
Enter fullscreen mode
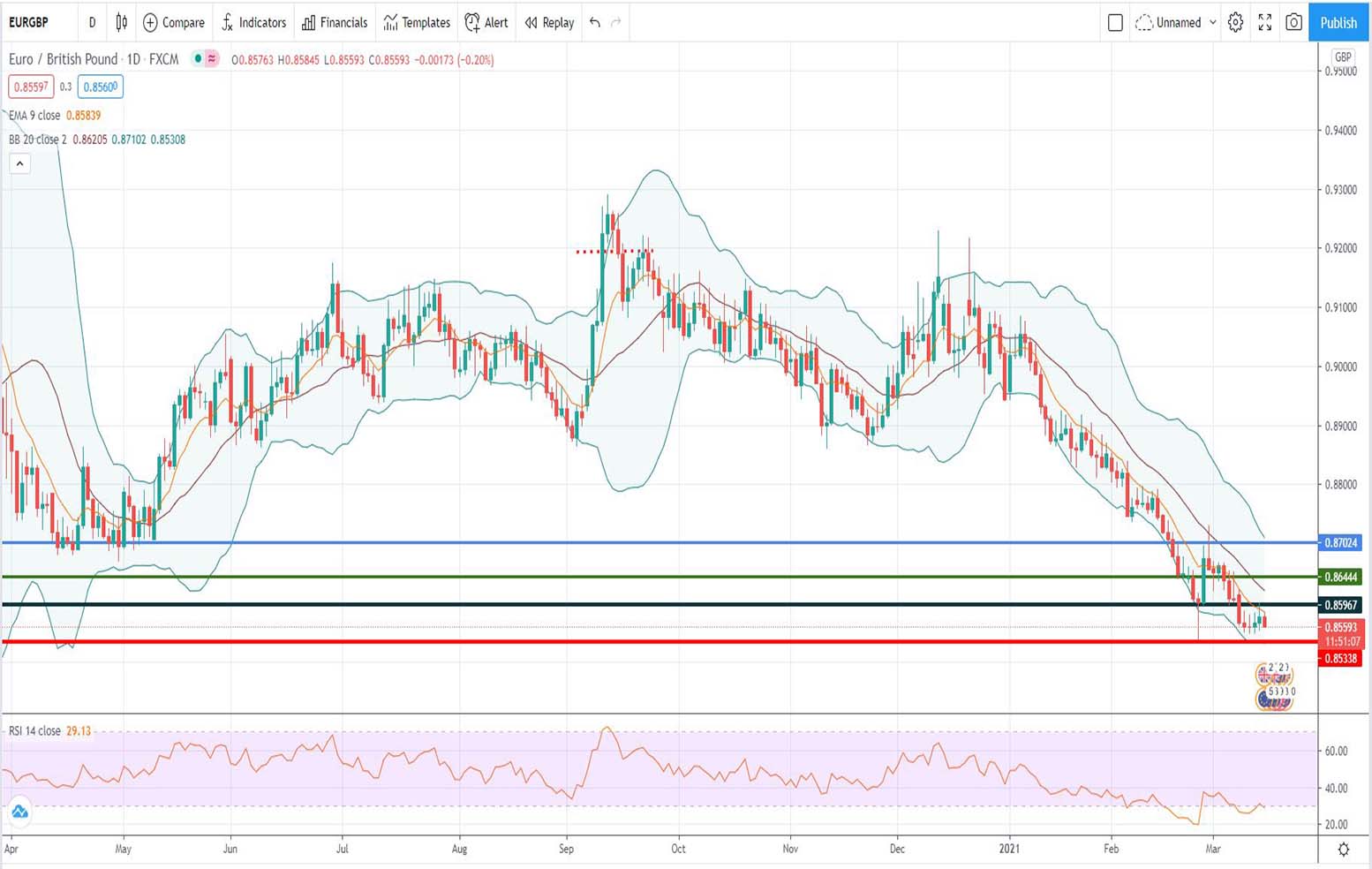click(x=1264, y=23)
